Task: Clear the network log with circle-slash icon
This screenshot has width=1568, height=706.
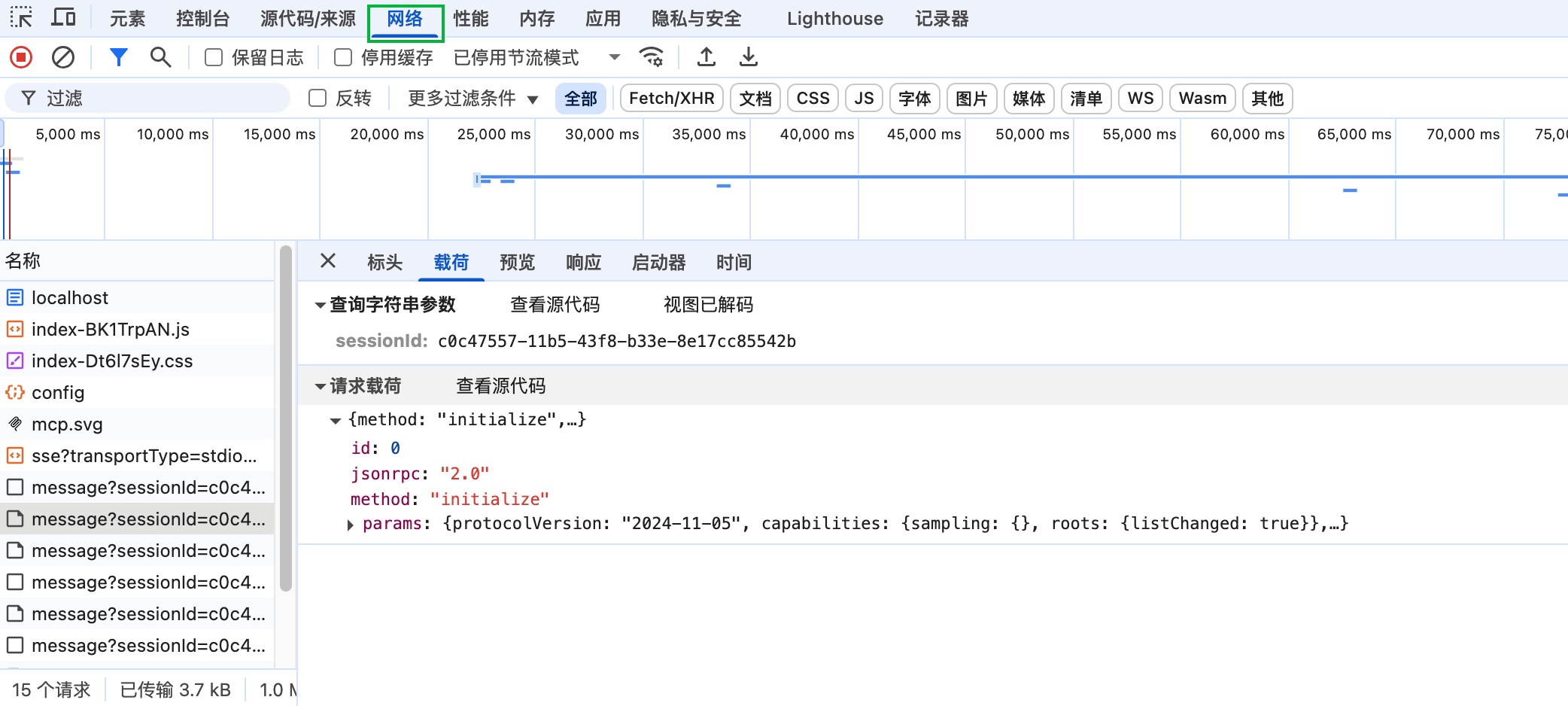Action: 63,57
